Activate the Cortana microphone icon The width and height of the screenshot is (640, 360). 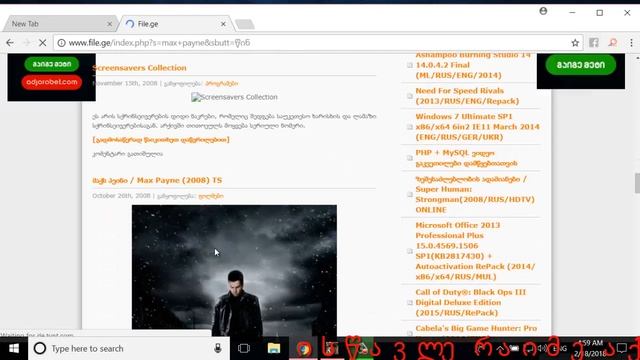click(218, 349)
